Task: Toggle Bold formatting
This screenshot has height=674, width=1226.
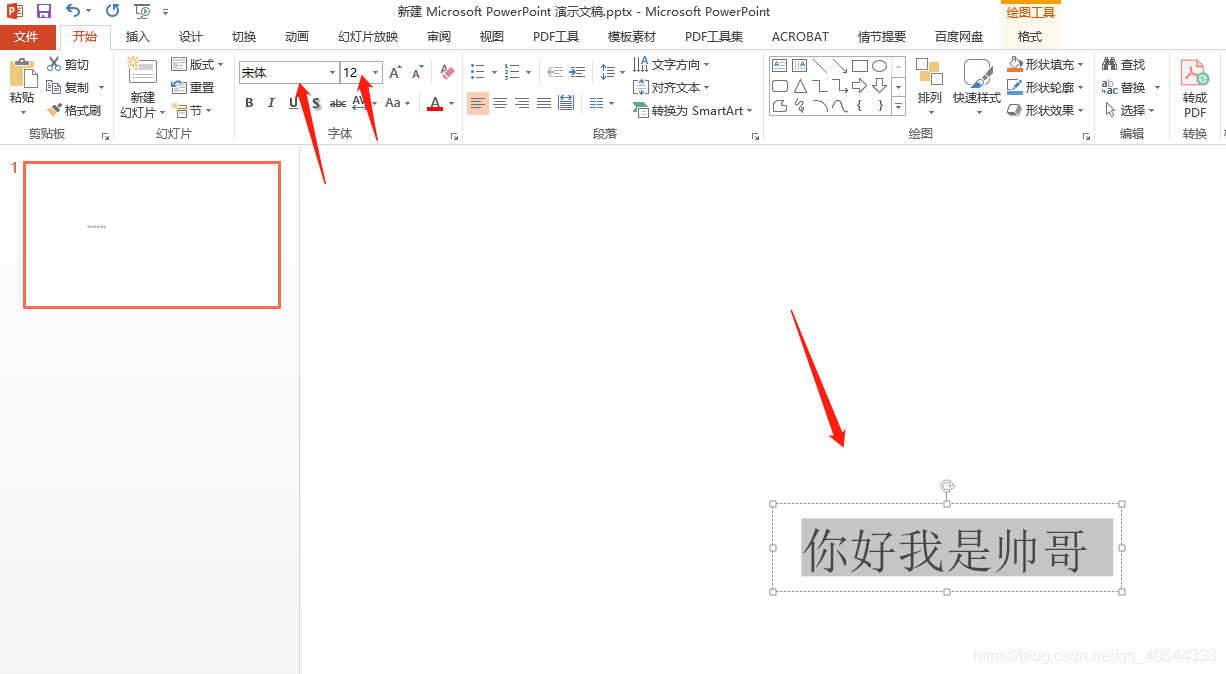Action: [249, 103]
